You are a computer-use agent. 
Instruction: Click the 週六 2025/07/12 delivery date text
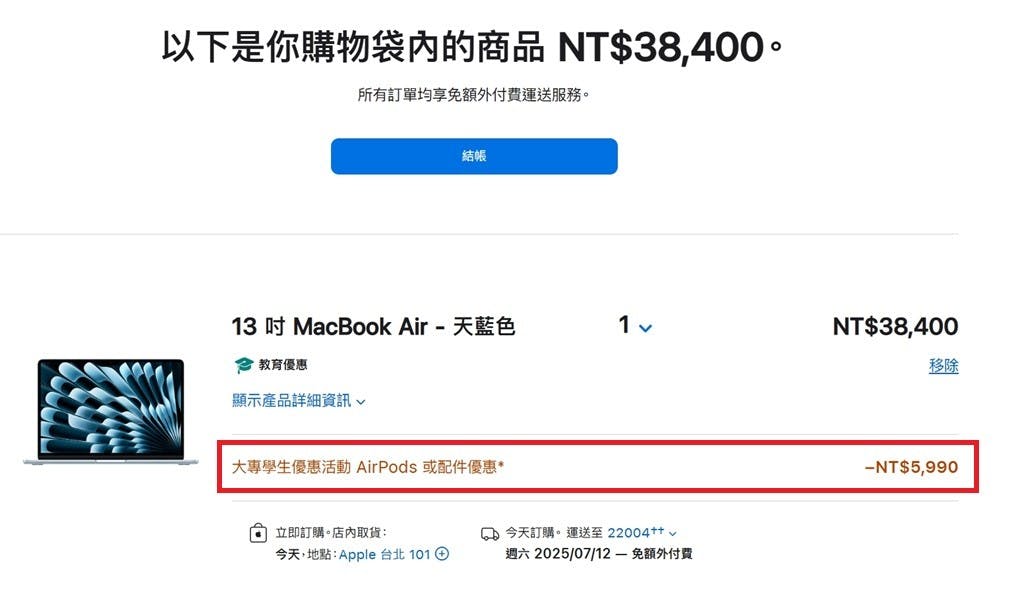(x=558, y=554)
